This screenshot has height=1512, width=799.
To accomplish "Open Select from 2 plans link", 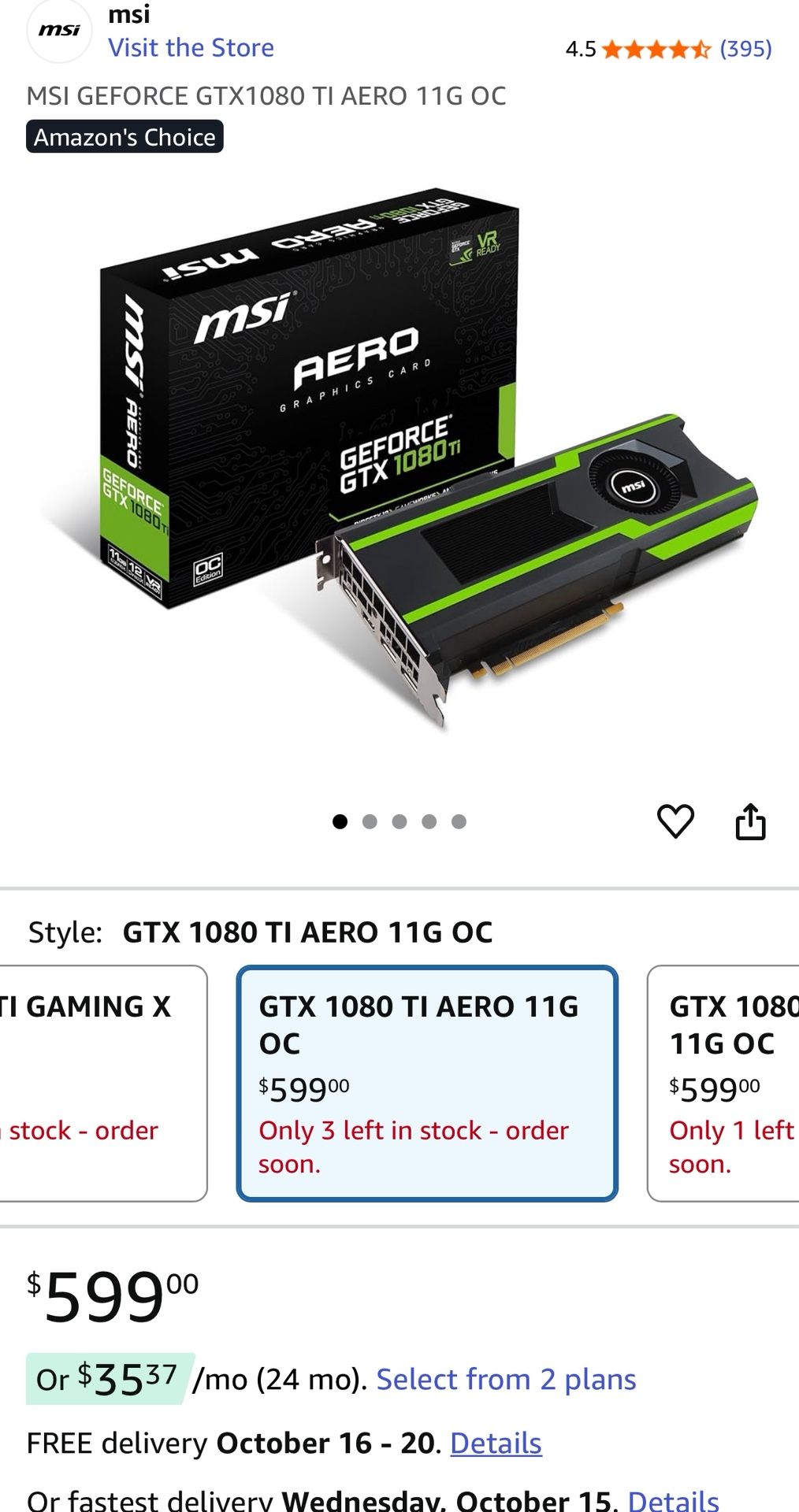I will point(506,1379).
